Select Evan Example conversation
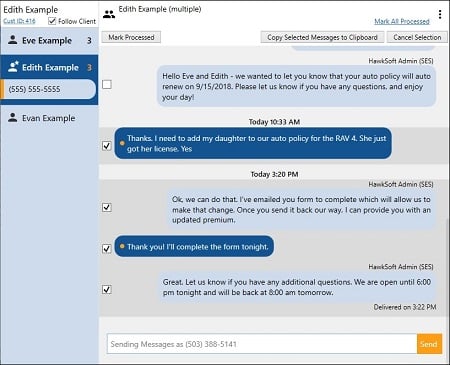The image size is (450, 365). [x=49, y=118]
